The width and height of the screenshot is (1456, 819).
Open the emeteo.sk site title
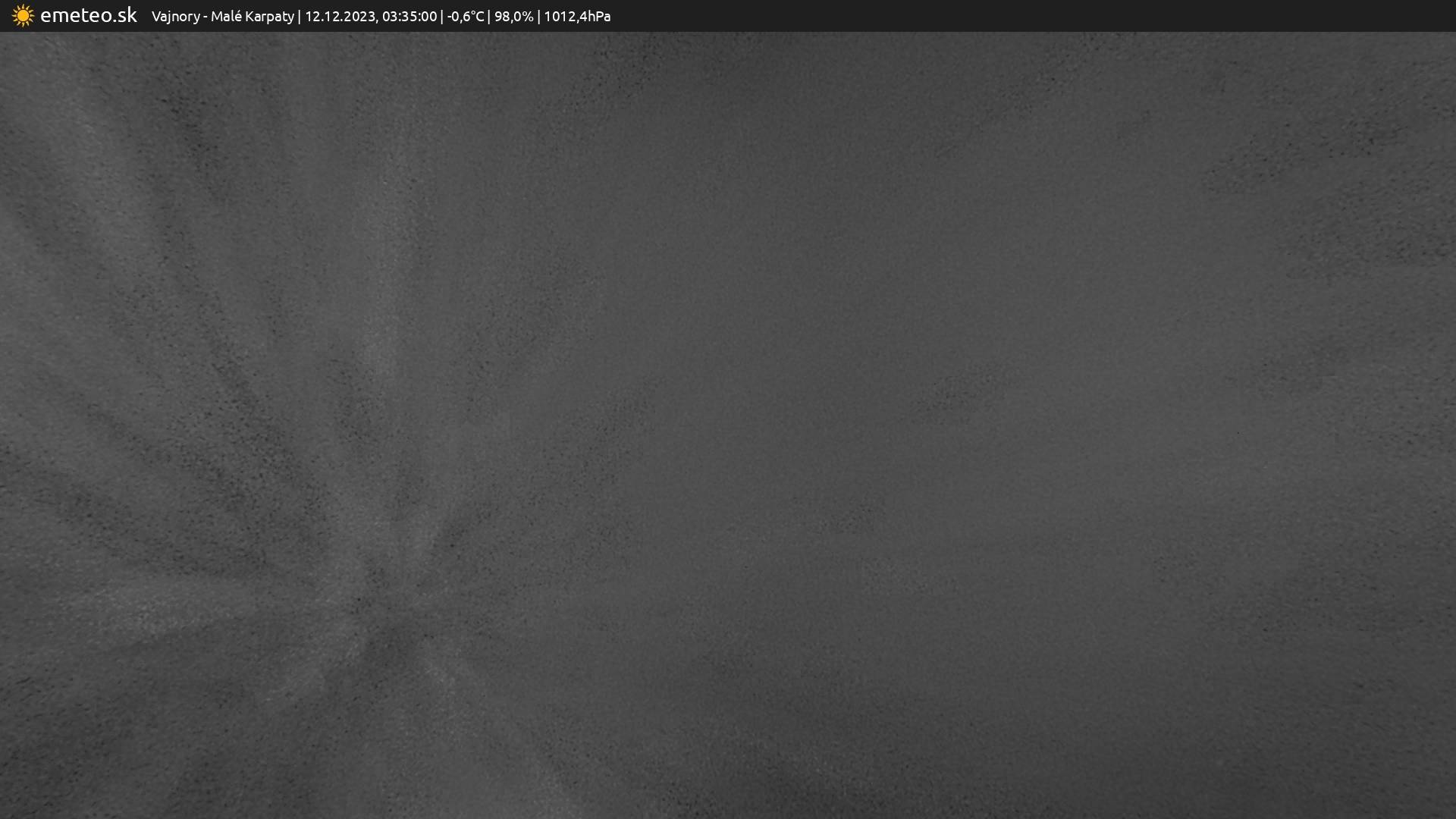click(x=88, y=15)
